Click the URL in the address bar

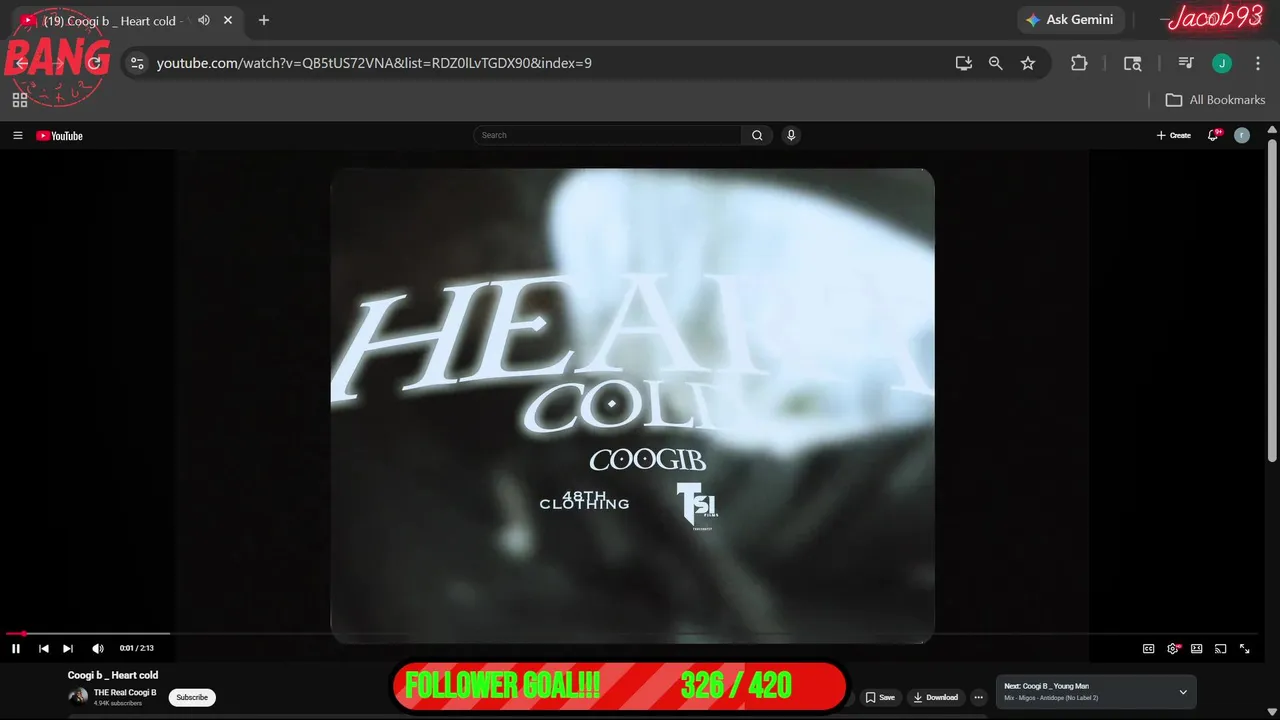tap(374, 63)
